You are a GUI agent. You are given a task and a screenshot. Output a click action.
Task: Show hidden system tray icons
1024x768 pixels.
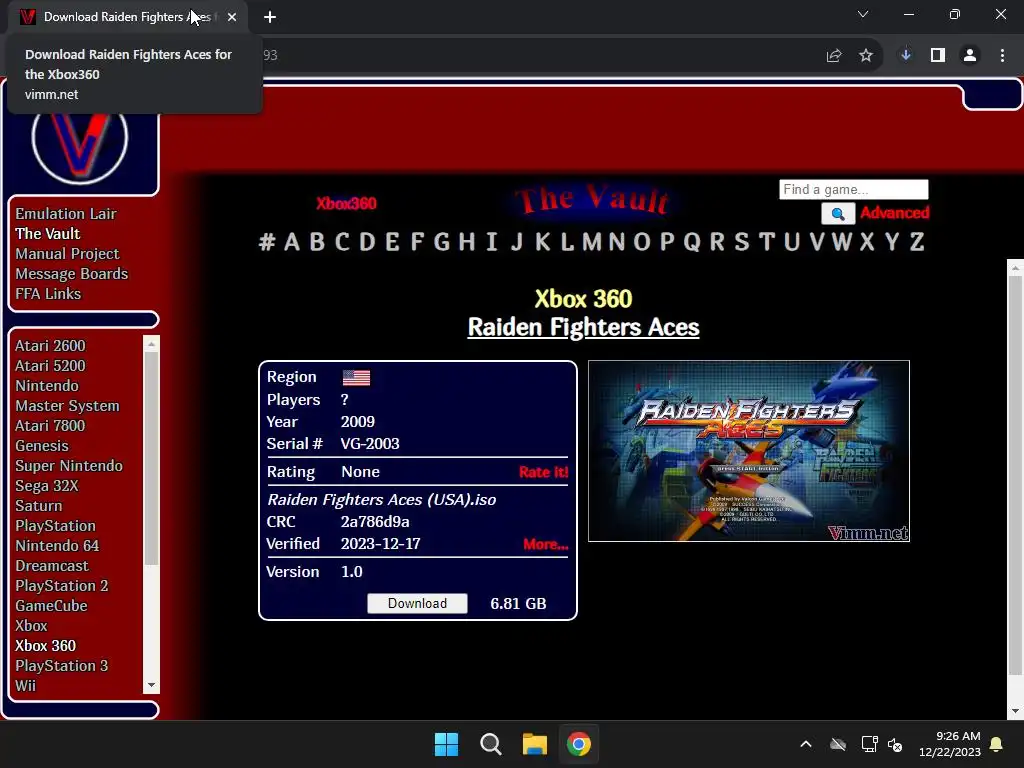tap(806, 744)
